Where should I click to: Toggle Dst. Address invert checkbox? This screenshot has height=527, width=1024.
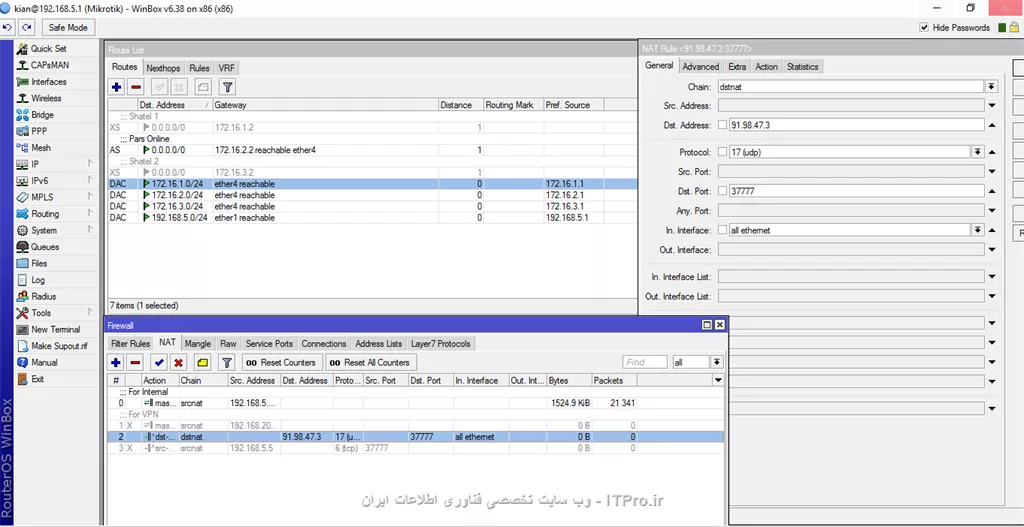click(722, 125)
